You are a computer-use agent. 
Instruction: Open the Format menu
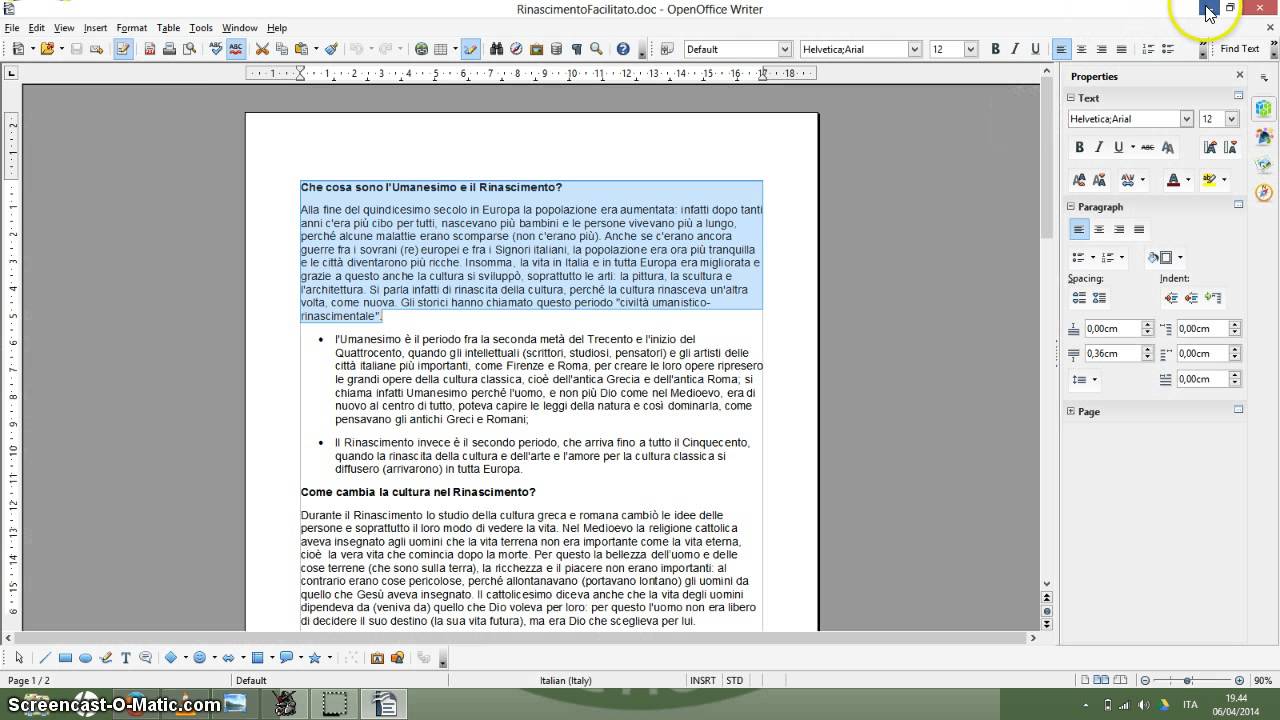[131, 28]
